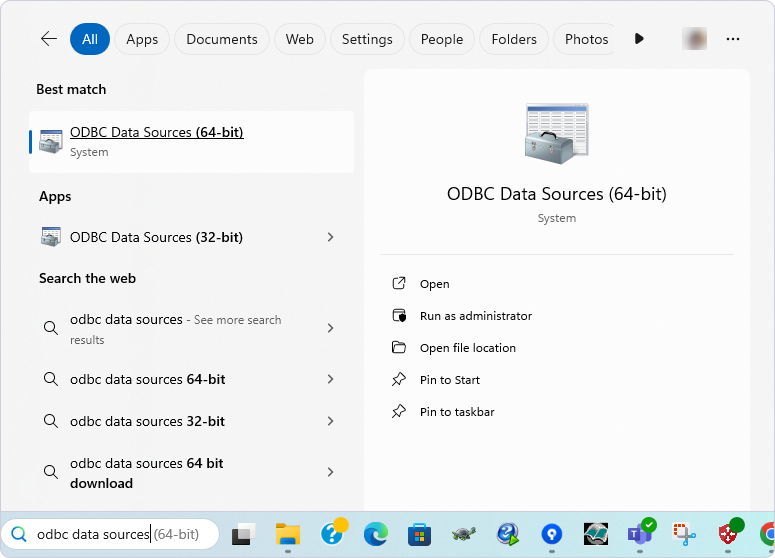Open the three-dot options menu
The height and width of the screenshot is (558, 775).
pos(733,39)
